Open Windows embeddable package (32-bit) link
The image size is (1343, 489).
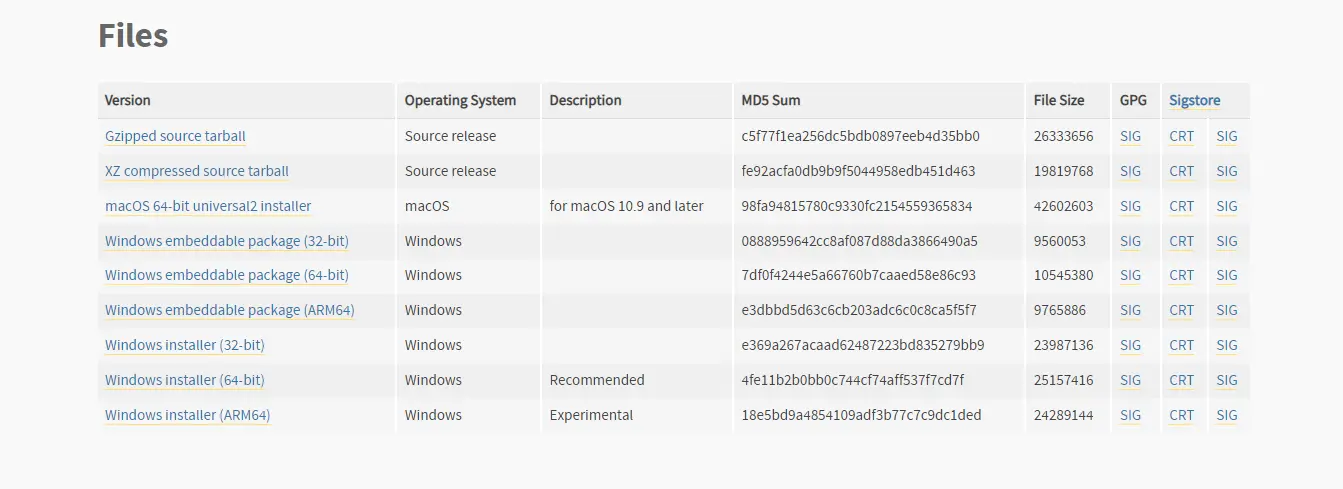[227, 241]
